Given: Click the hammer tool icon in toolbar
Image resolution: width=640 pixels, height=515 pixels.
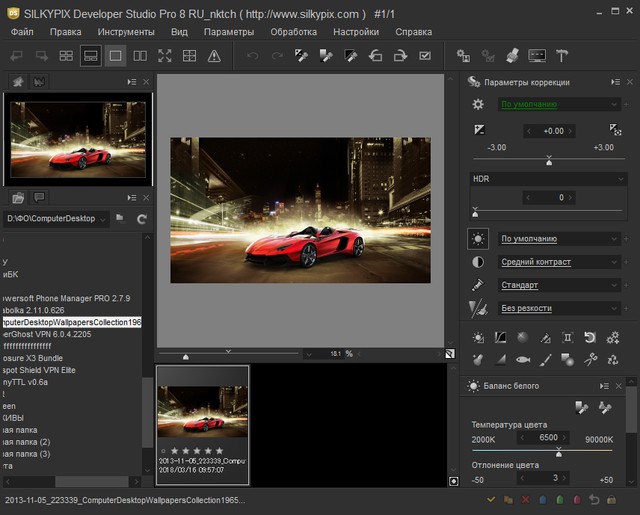Looking at the screenshot, I should pyautogui.click(x=562, y=56).
